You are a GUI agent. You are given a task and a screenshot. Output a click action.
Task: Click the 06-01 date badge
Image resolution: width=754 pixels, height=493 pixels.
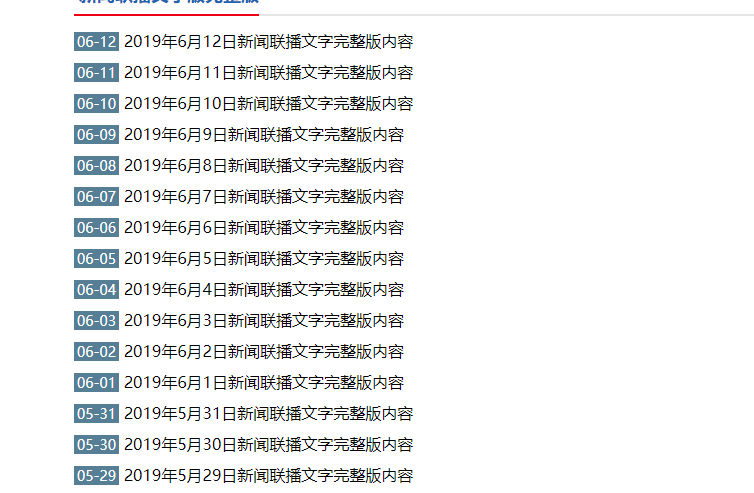click(x=96, y=383)
